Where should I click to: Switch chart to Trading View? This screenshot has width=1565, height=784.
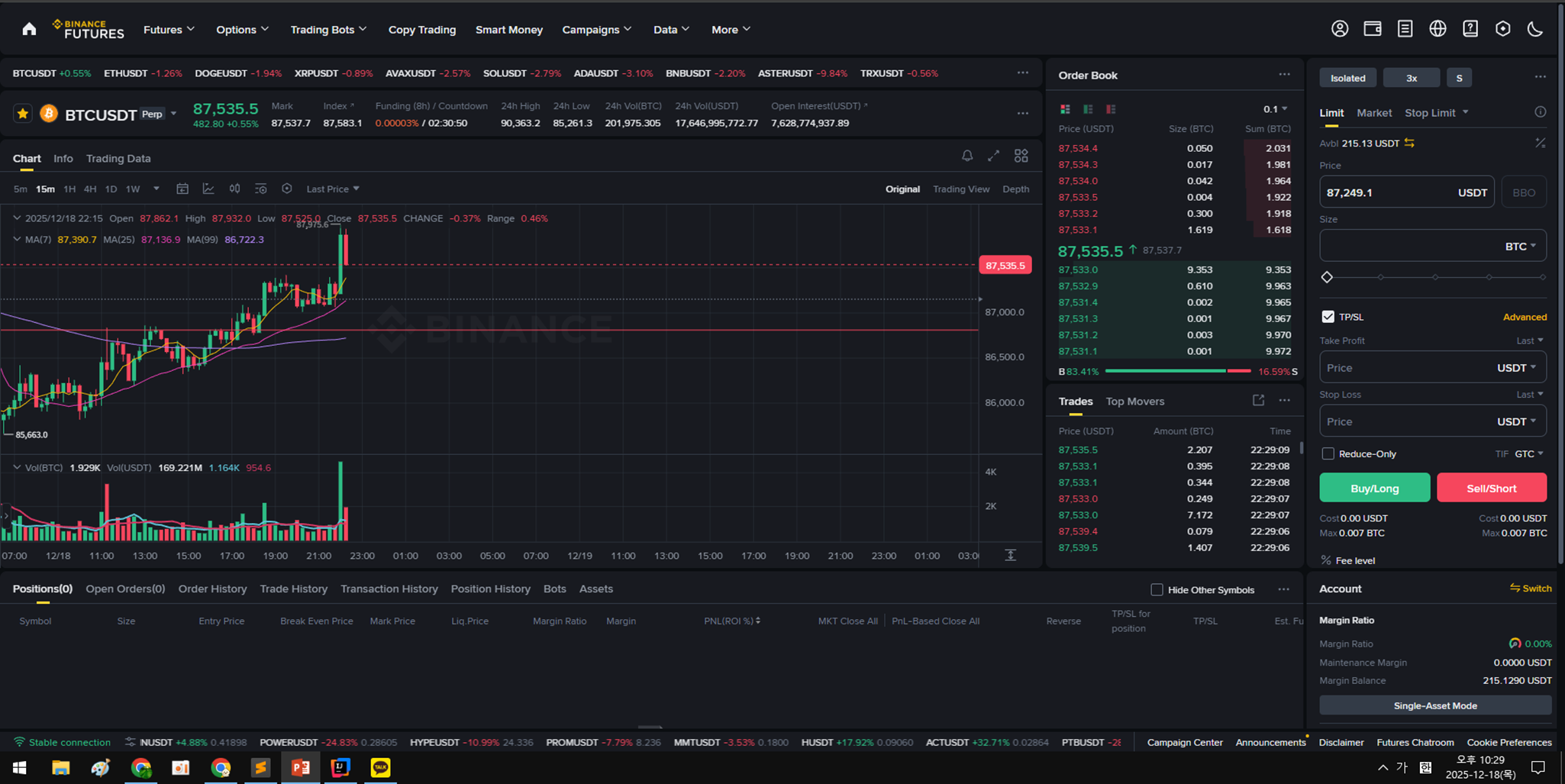[961, 189]
